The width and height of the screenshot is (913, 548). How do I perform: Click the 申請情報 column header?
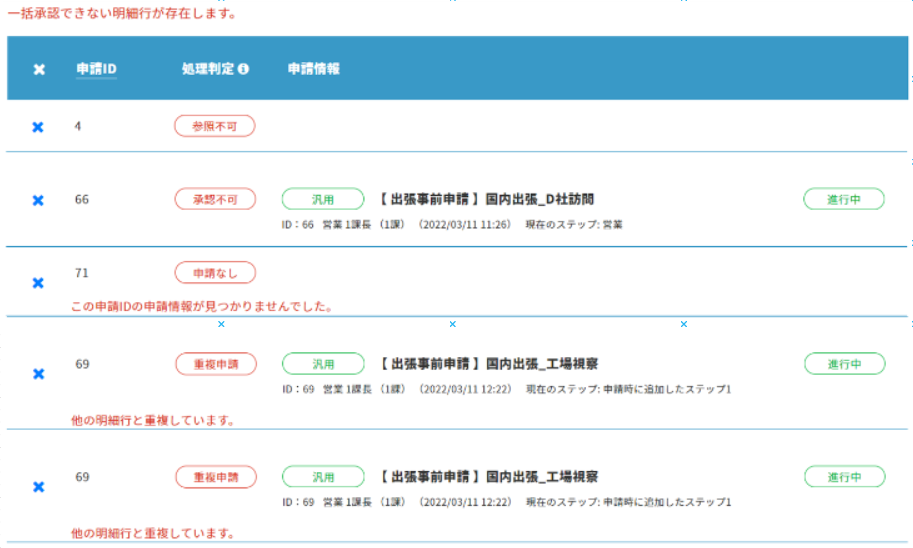click(313, 69)
